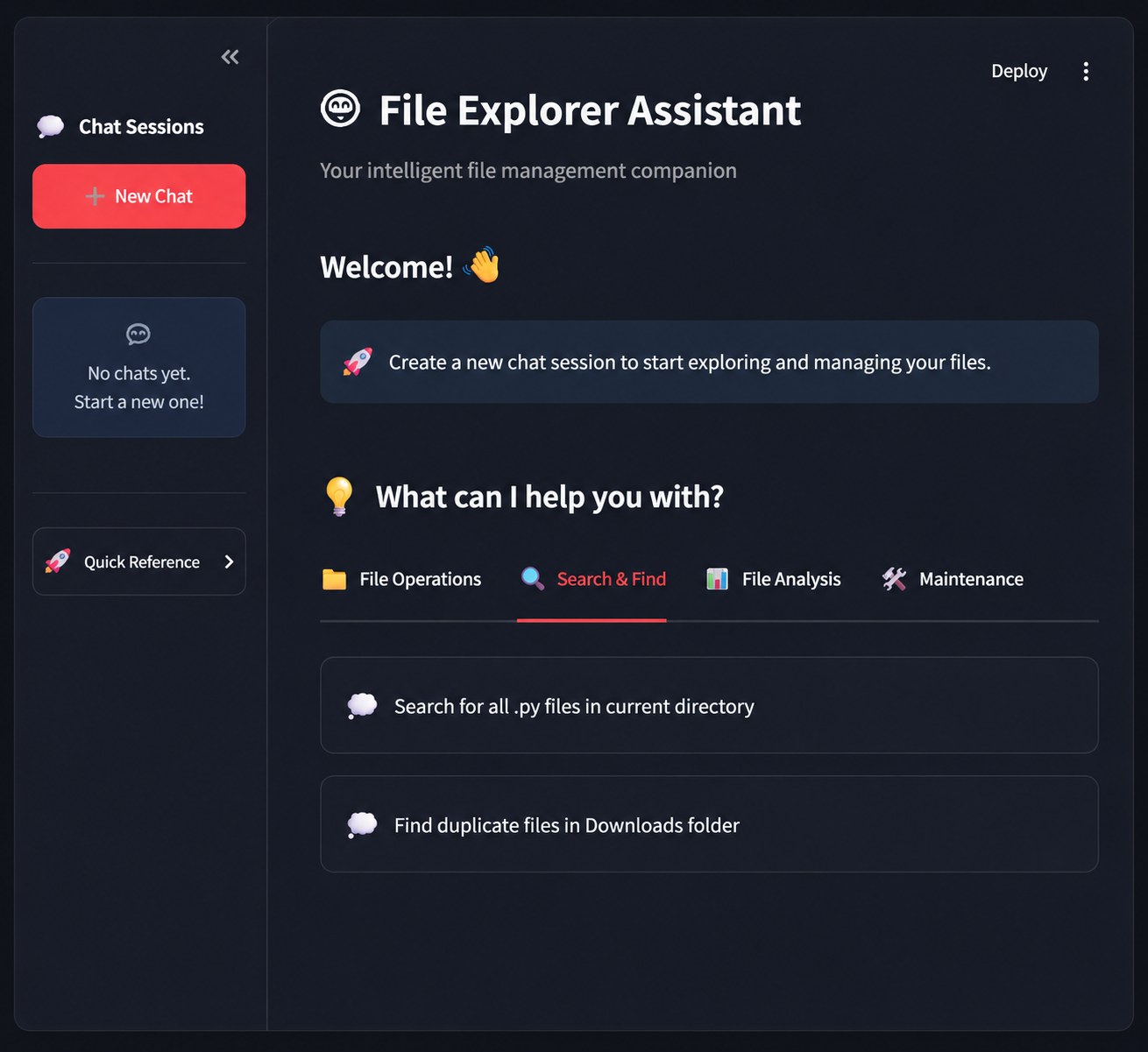The width and height of the screenshot is (1148, 1052).
Task: Click the speech bubble icon beside Chat Sessions
Action: click(x=51, y=127)
